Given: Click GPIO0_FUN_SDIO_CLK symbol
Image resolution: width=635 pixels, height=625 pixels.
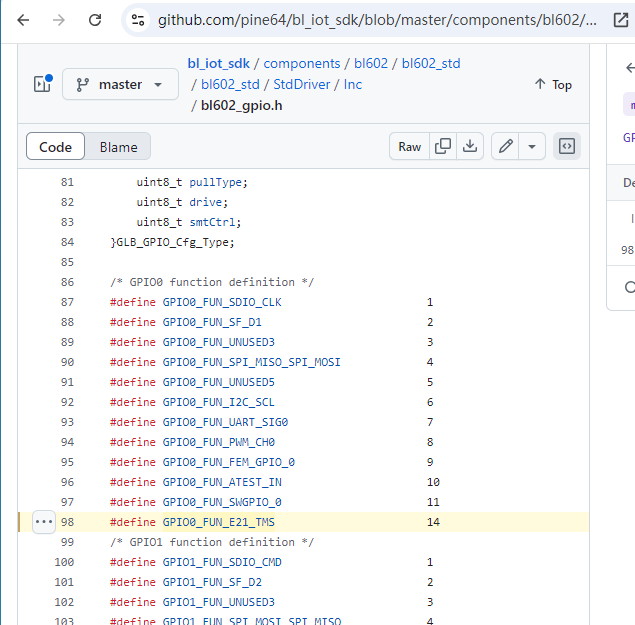Looking at the screenshot, I should coord(222,302).
